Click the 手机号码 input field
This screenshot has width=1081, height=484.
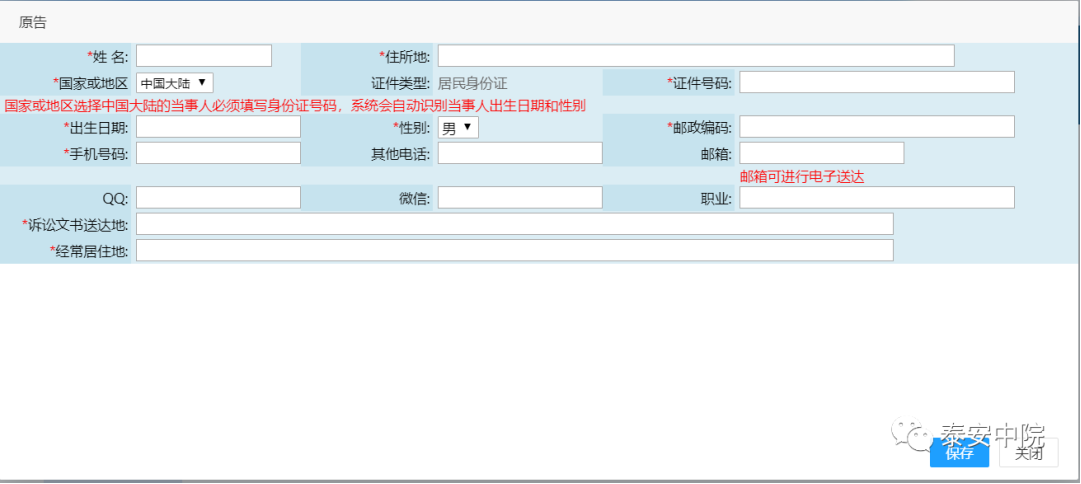(x=219, y=153)
